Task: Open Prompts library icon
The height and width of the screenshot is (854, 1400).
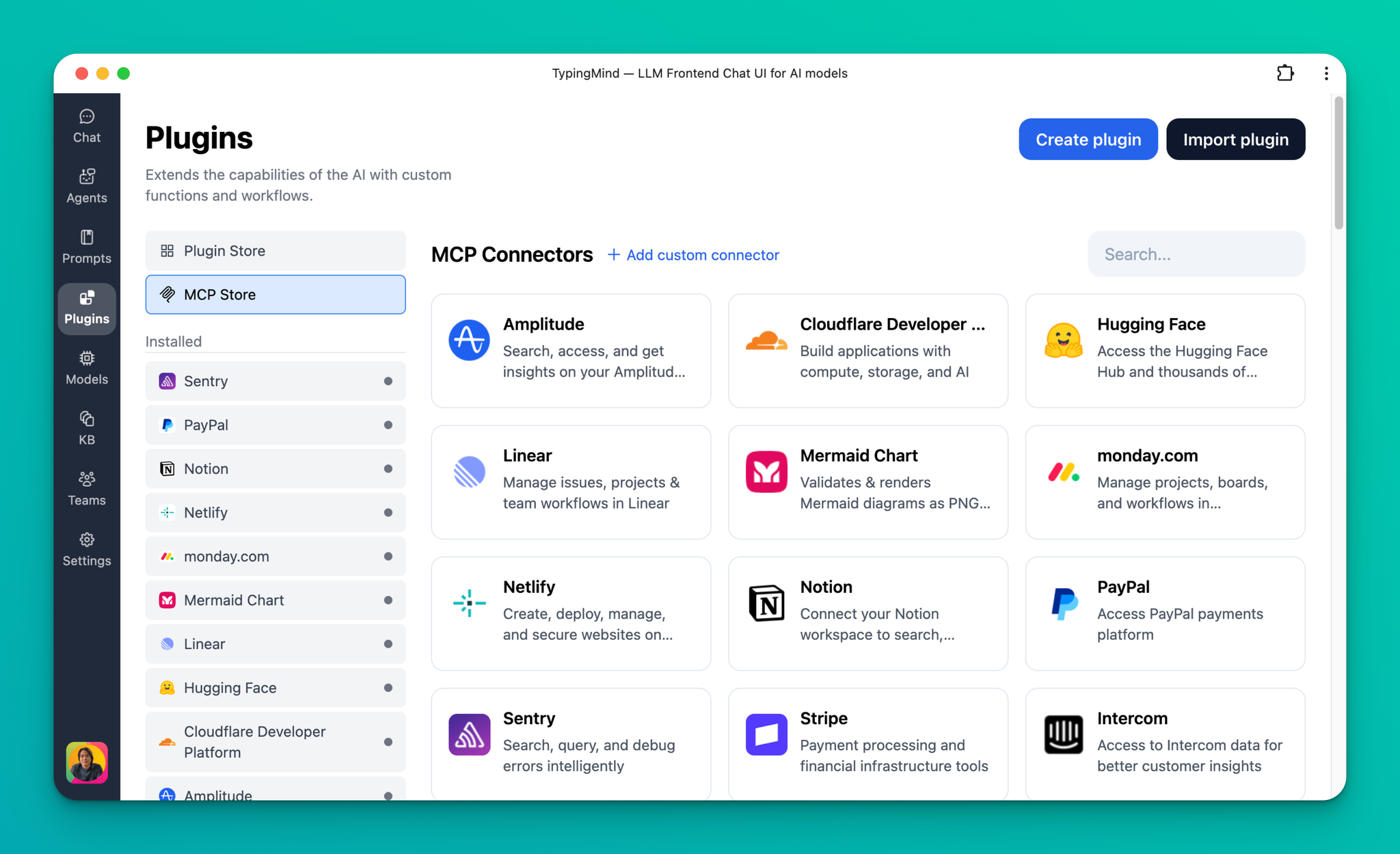Action: (87, 247)
